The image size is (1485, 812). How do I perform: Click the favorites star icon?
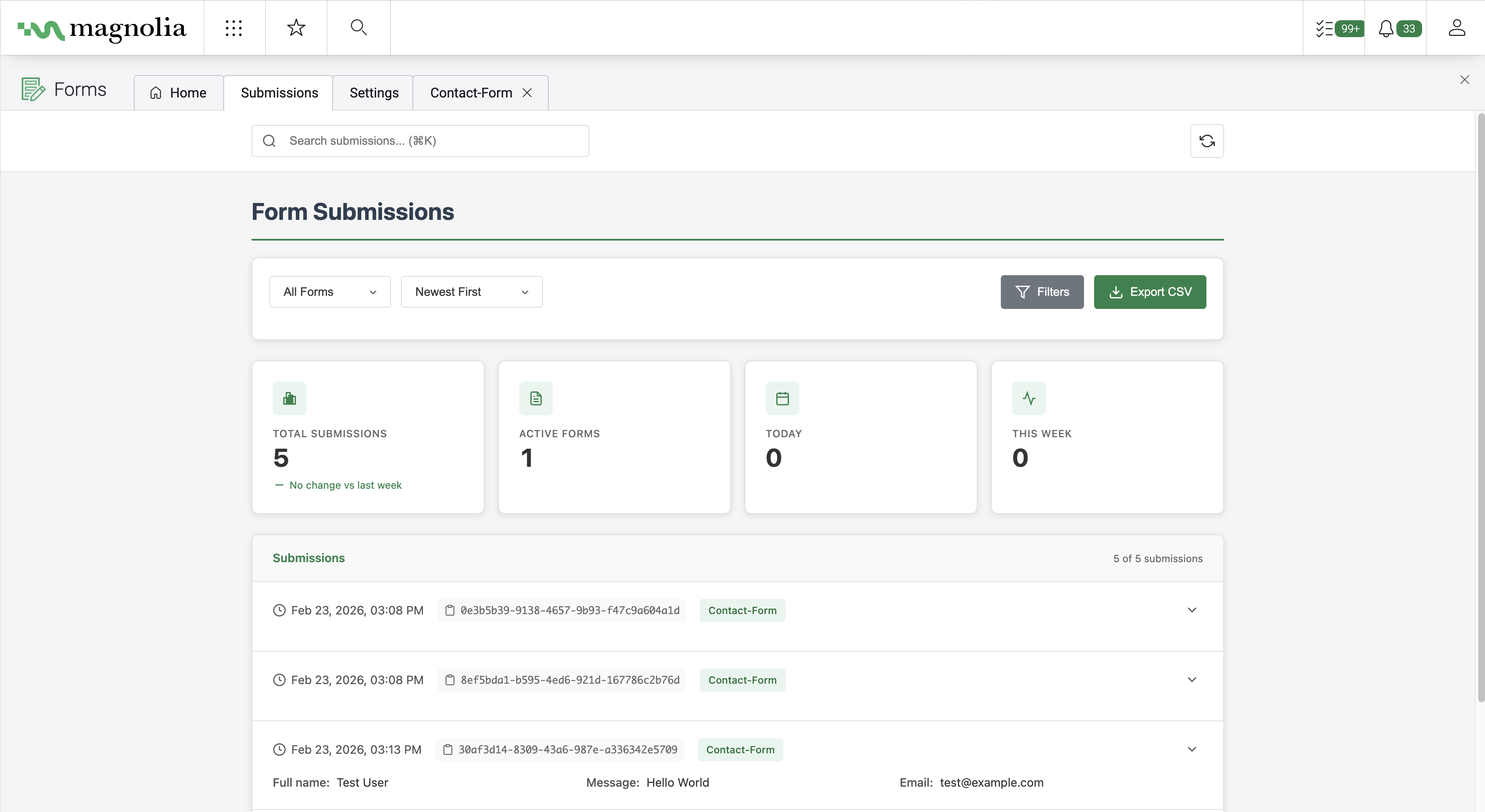coord(296,28)
